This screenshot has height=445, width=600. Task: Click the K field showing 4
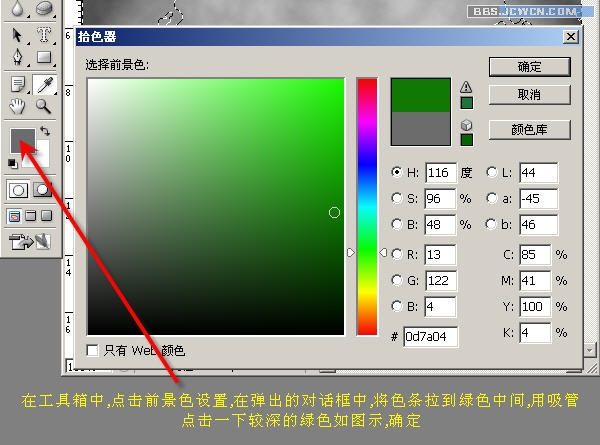point(535,333)
